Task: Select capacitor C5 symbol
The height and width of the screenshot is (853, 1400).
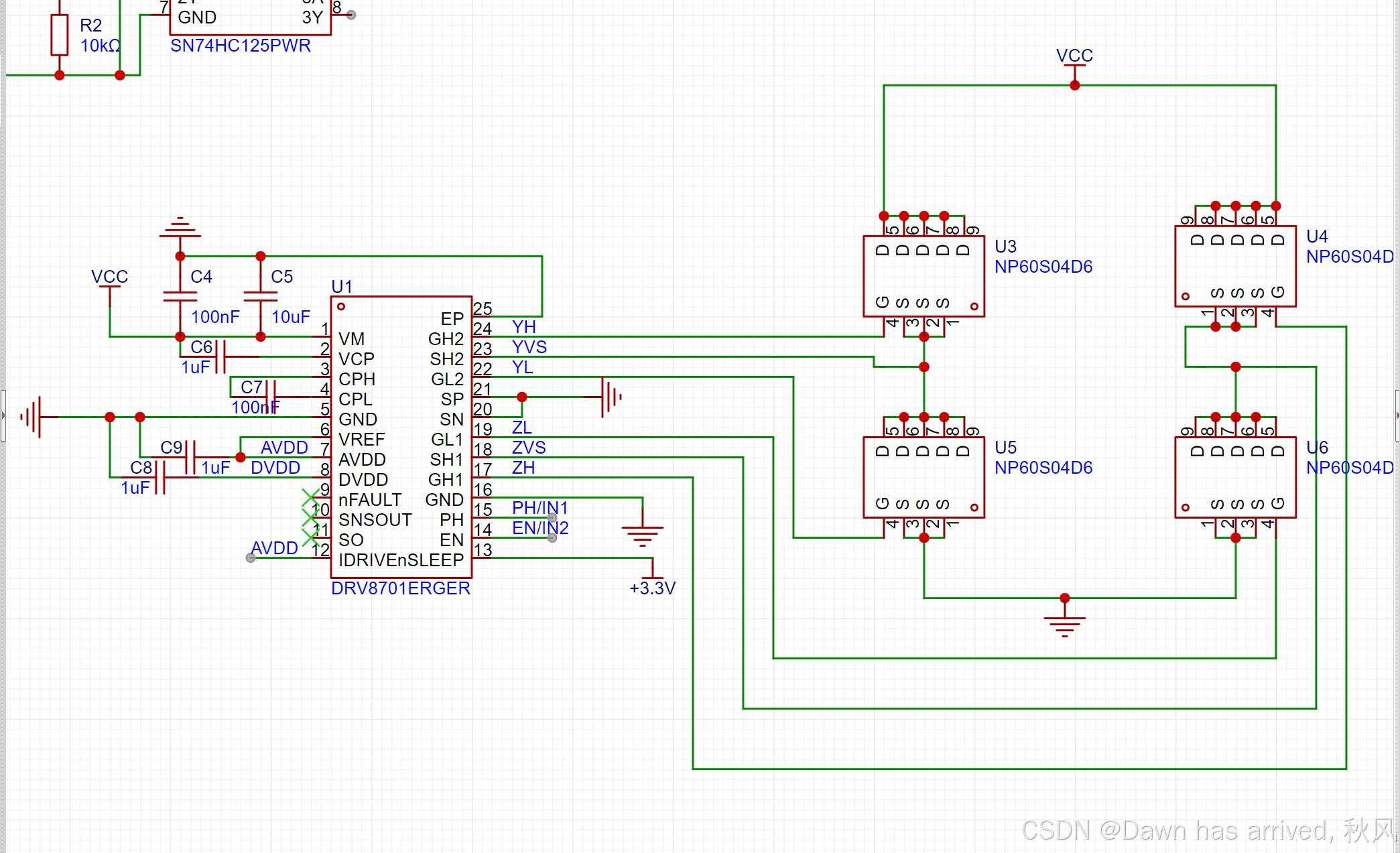Action: click(260, 296)
